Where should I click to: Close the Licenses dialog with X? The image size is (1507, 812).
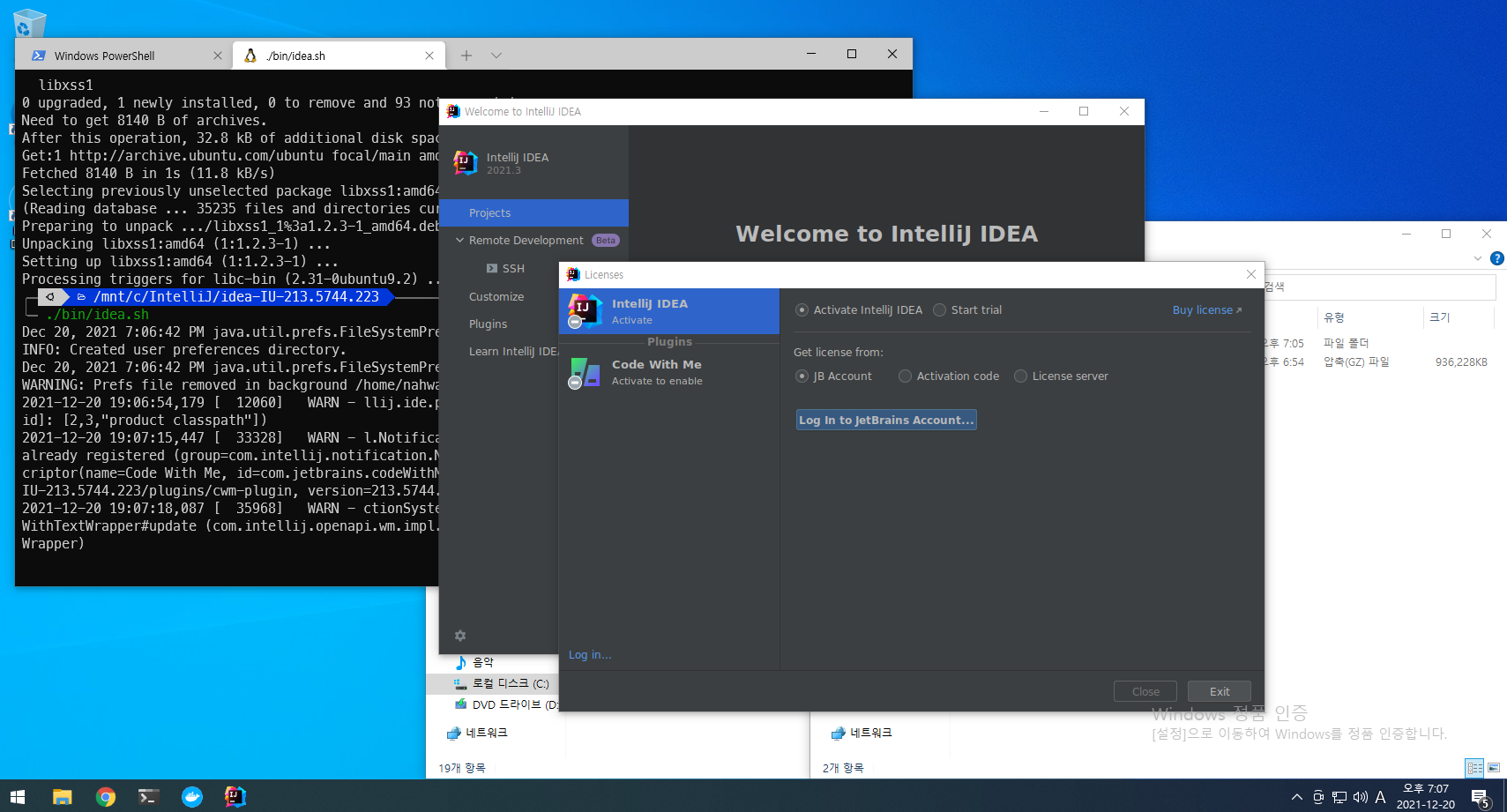point(1250,274)
